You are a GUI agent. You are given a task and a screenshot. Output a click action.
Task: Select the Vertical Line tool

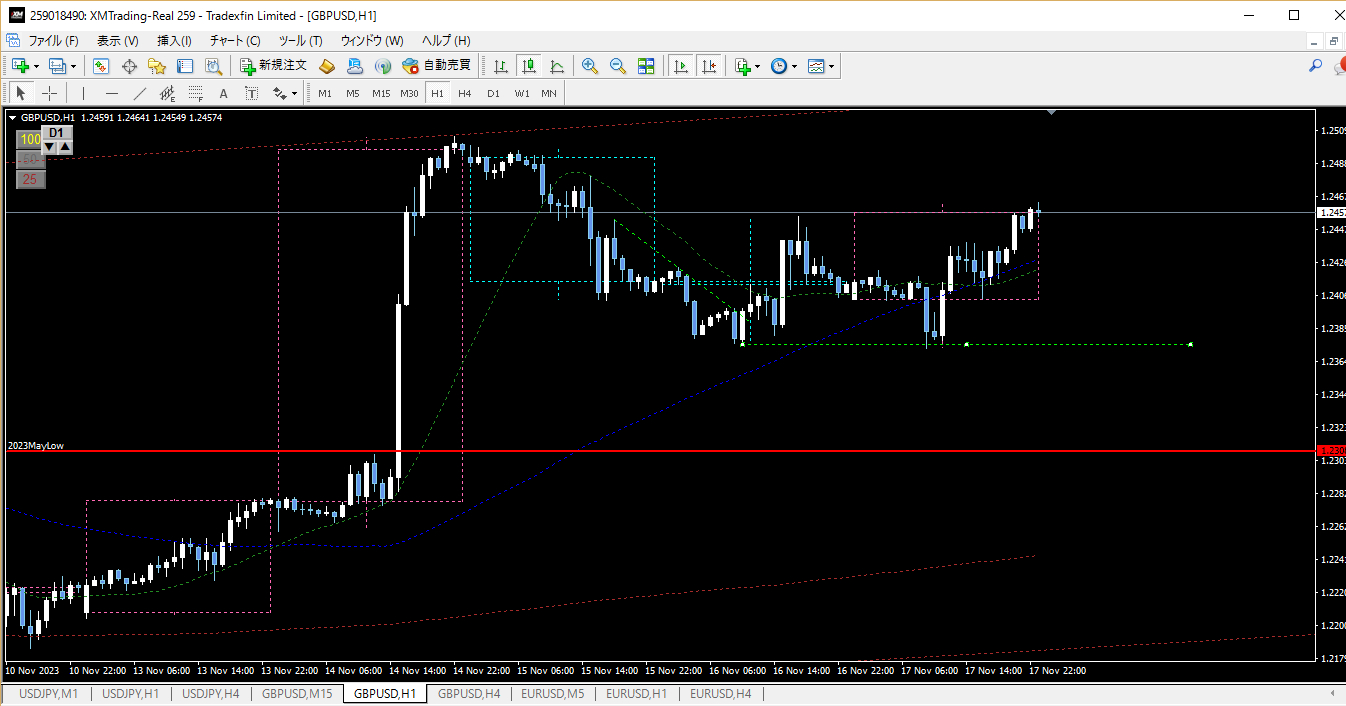click(x=83, y=93)
